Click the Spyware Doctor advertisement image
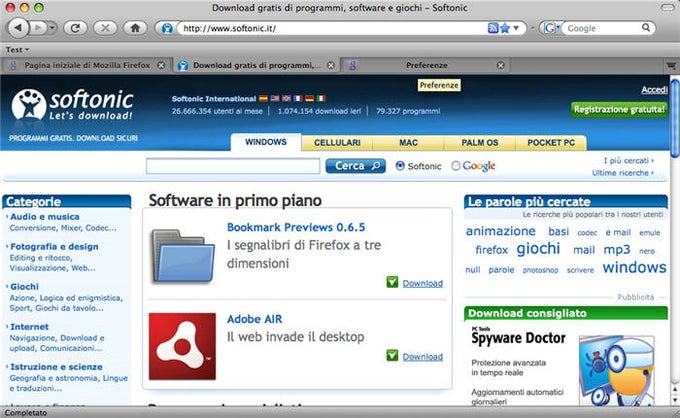This screenshot has height=418, width=680. 616,371
